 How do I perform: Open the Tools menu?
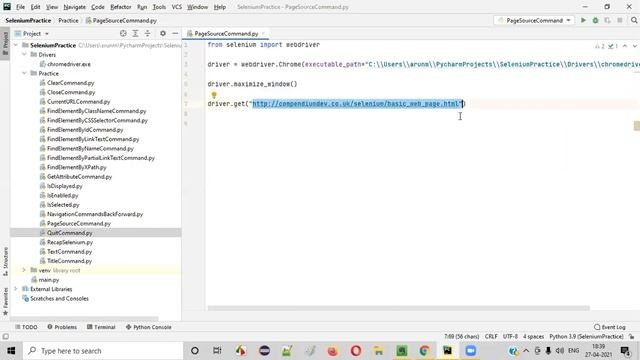[x=159, y=7]
